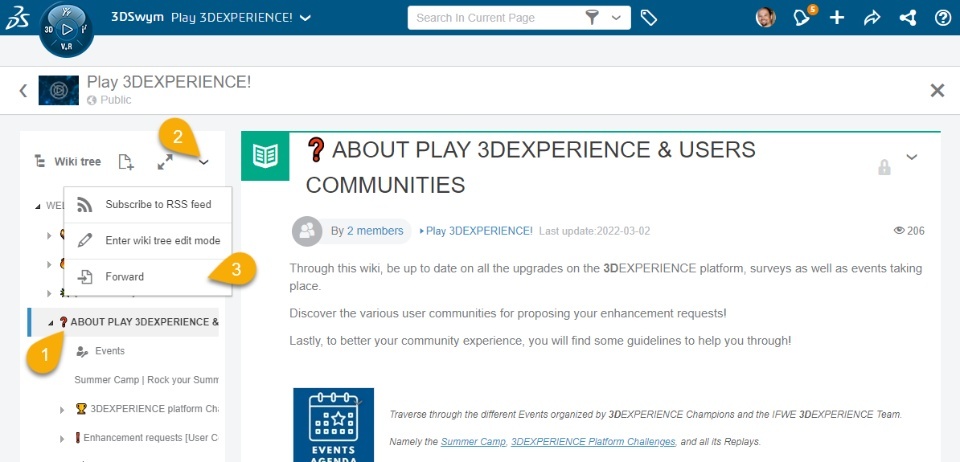Expand the 3DEXPERIENCE platform Challenges node
The height and width of the screenshot is (462, 960).
point(62,409)
